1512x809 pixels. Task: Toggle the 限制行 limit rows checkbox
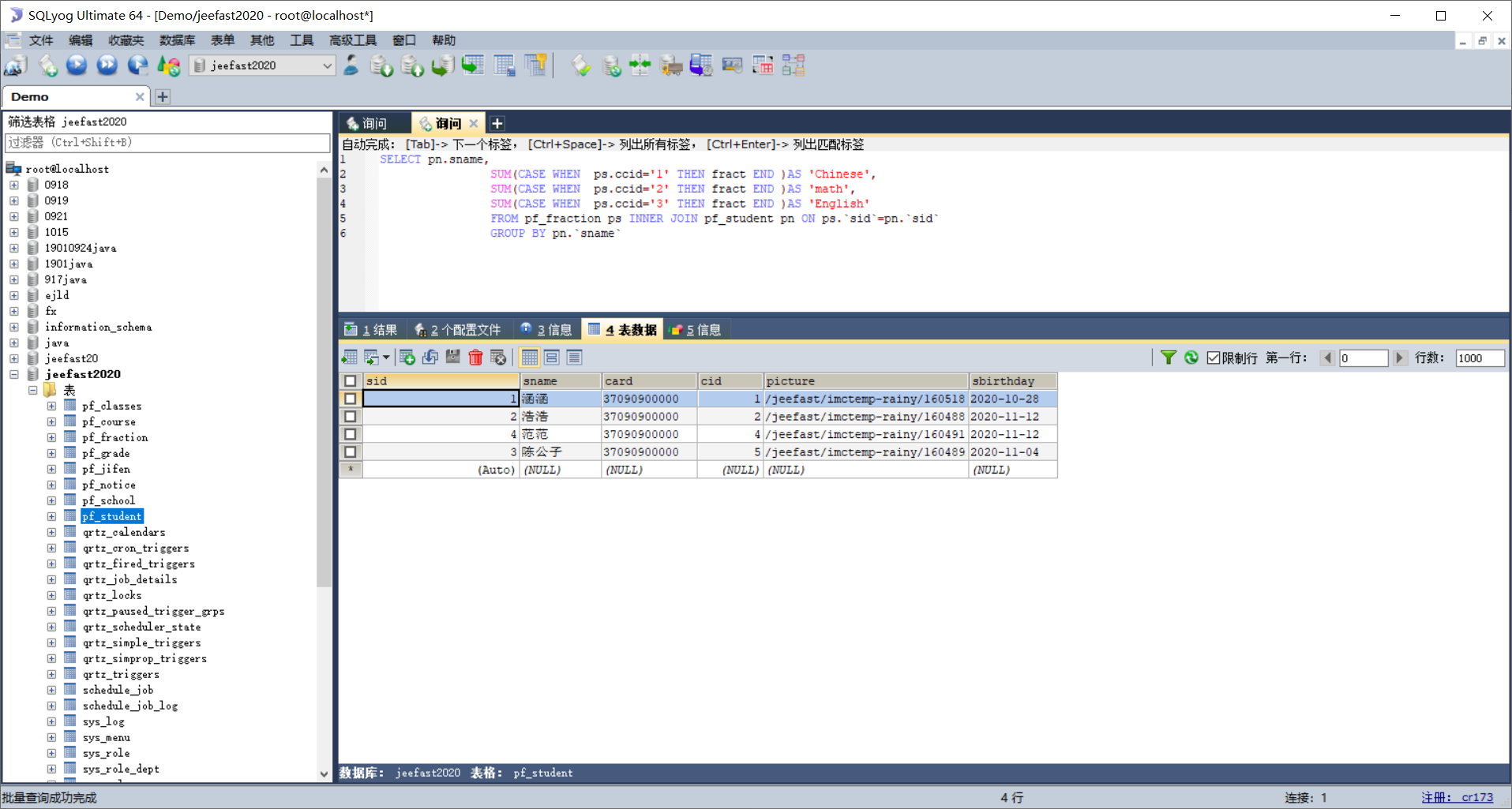(1214, 358)
